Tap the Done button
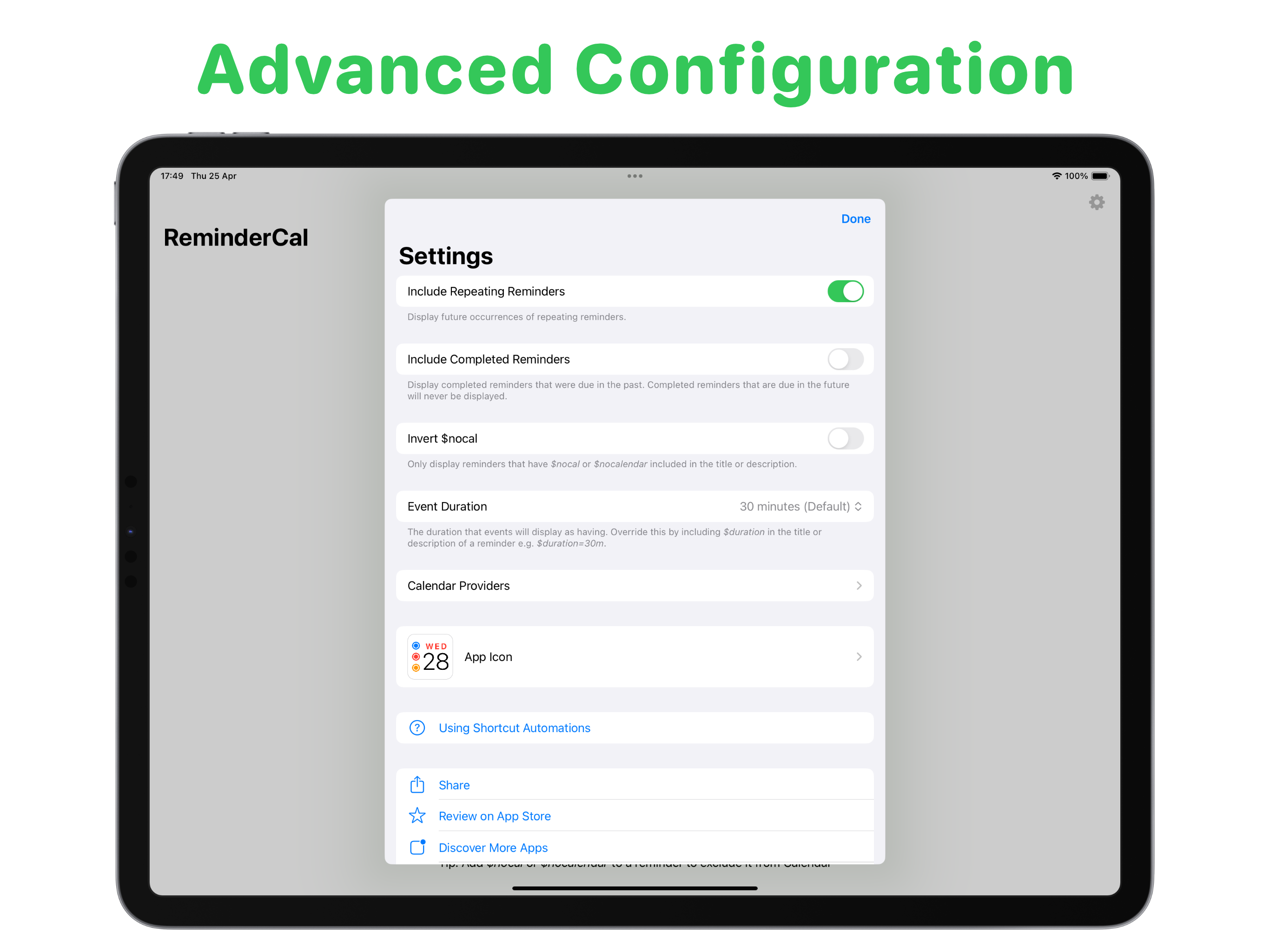Image resolution: width=1270 pixels, height=952 pixels. pyautogui.click(x=854, y=217)
